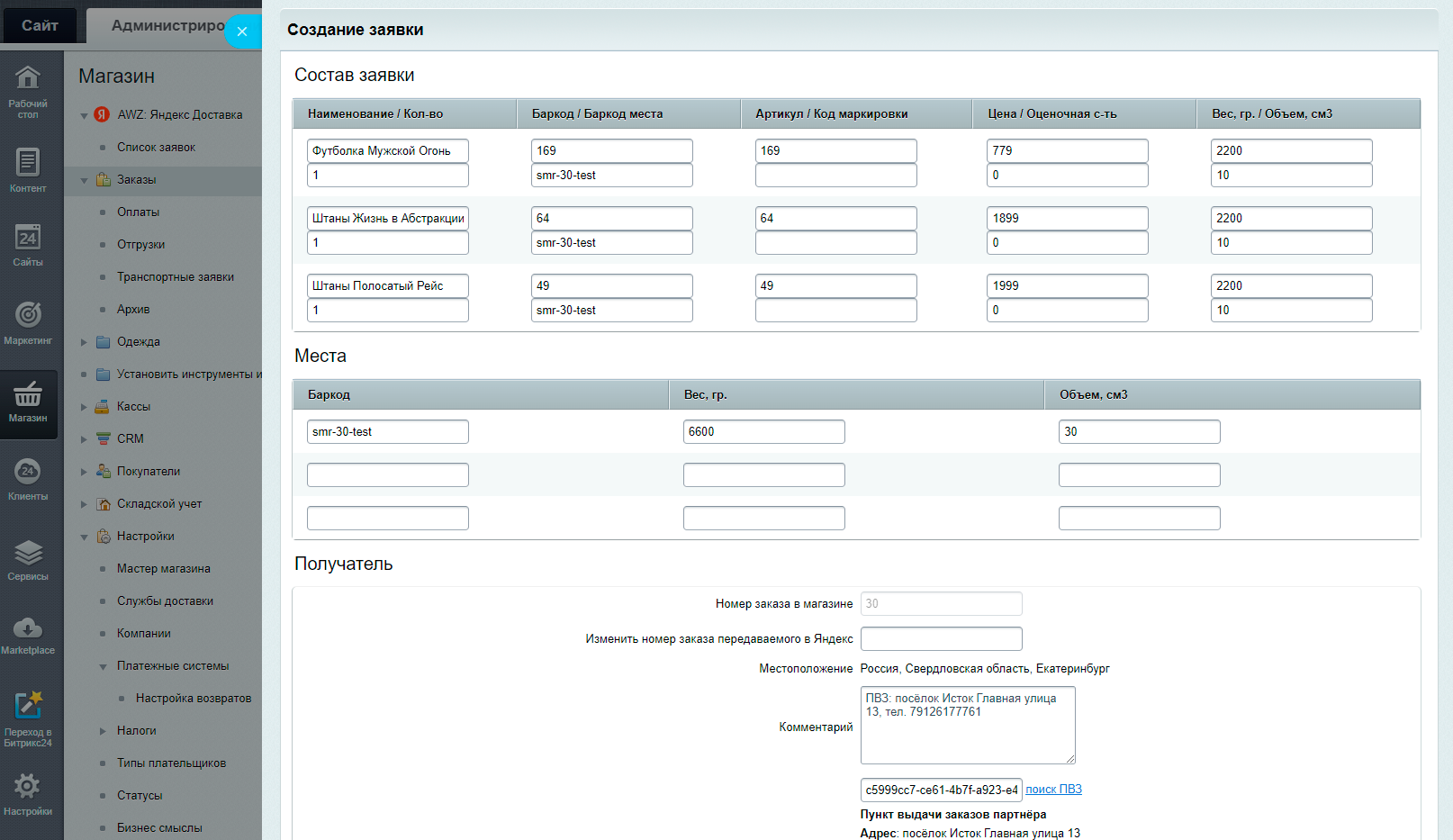Click the PVZ id field c5999cc7
This screenshot has width=1453, height=840.
[942, 790]
